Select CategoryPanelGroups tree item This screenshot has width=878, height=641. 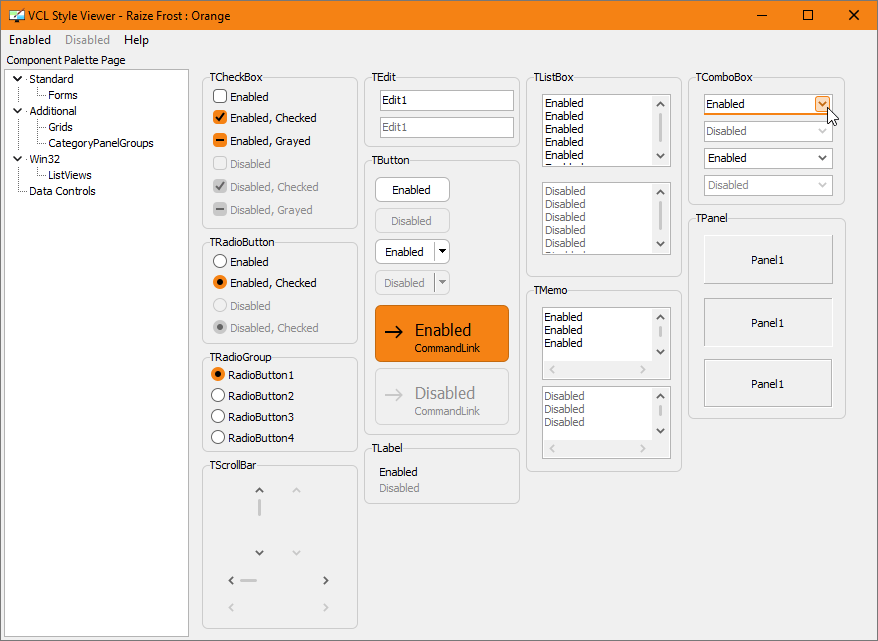pyautogui.click(x=101, y=143)
